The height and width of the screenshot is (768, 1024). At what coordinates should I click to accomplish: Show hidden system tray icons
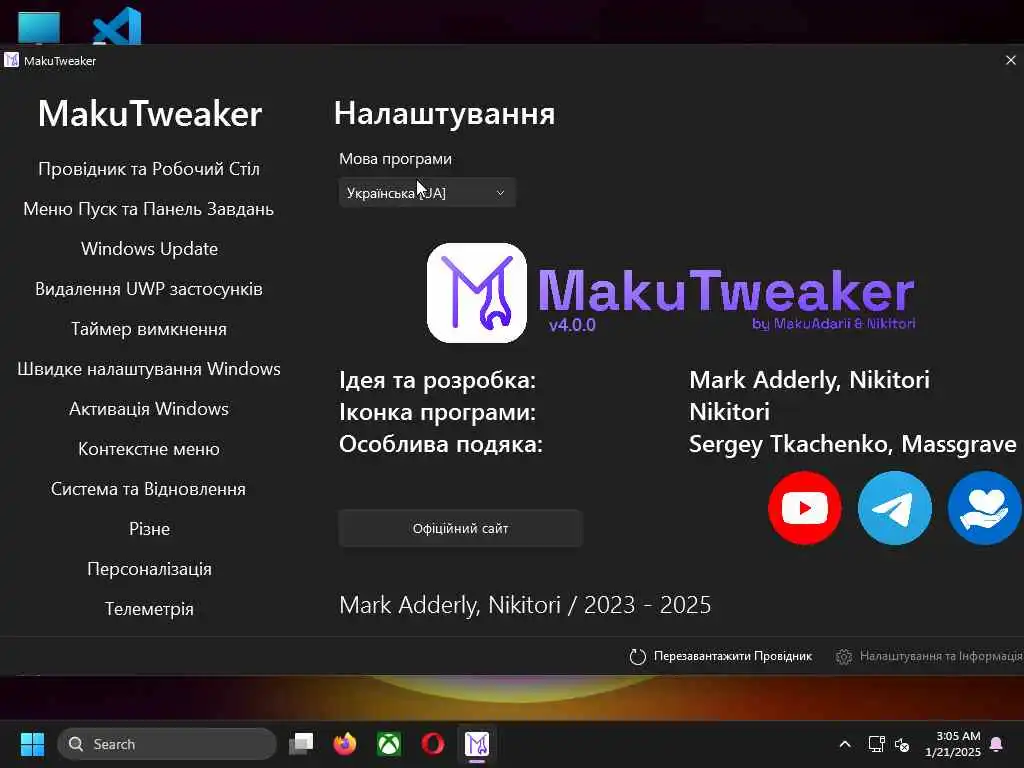click(844, 744)
